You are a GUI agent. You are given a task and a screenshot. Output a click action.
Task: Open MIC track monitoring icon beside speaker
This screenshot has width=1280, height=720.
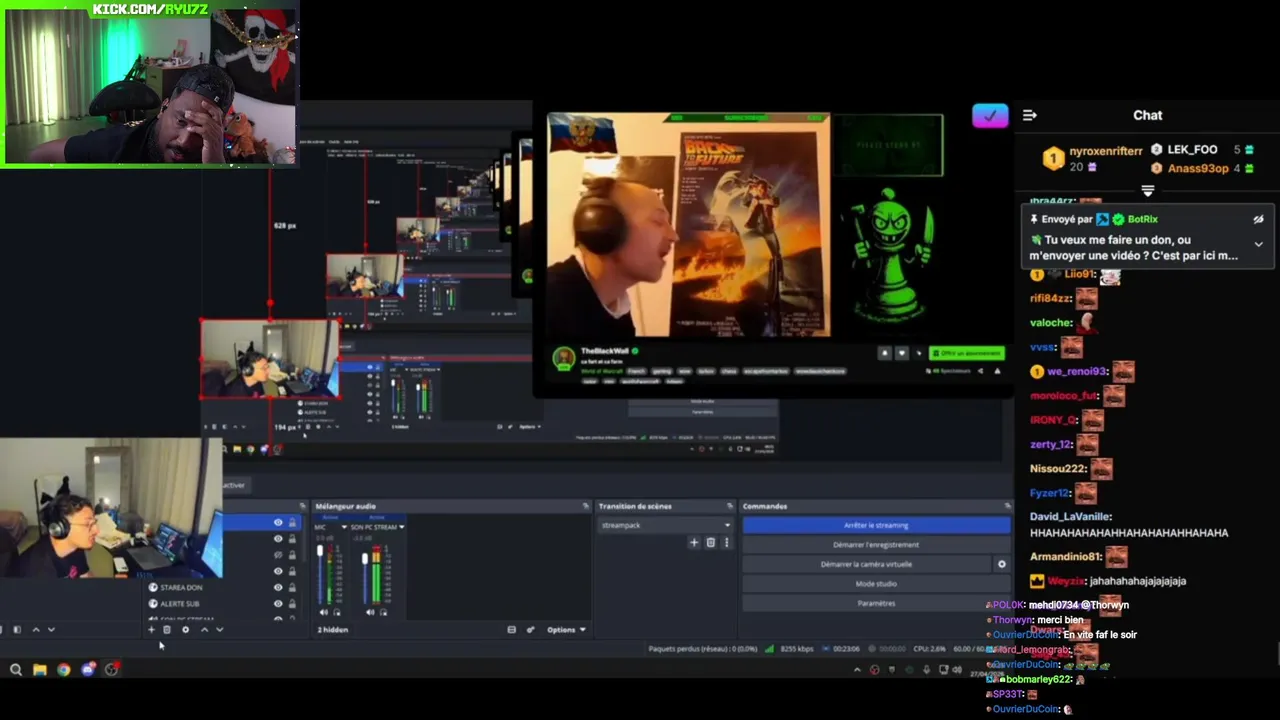(337, 612)
